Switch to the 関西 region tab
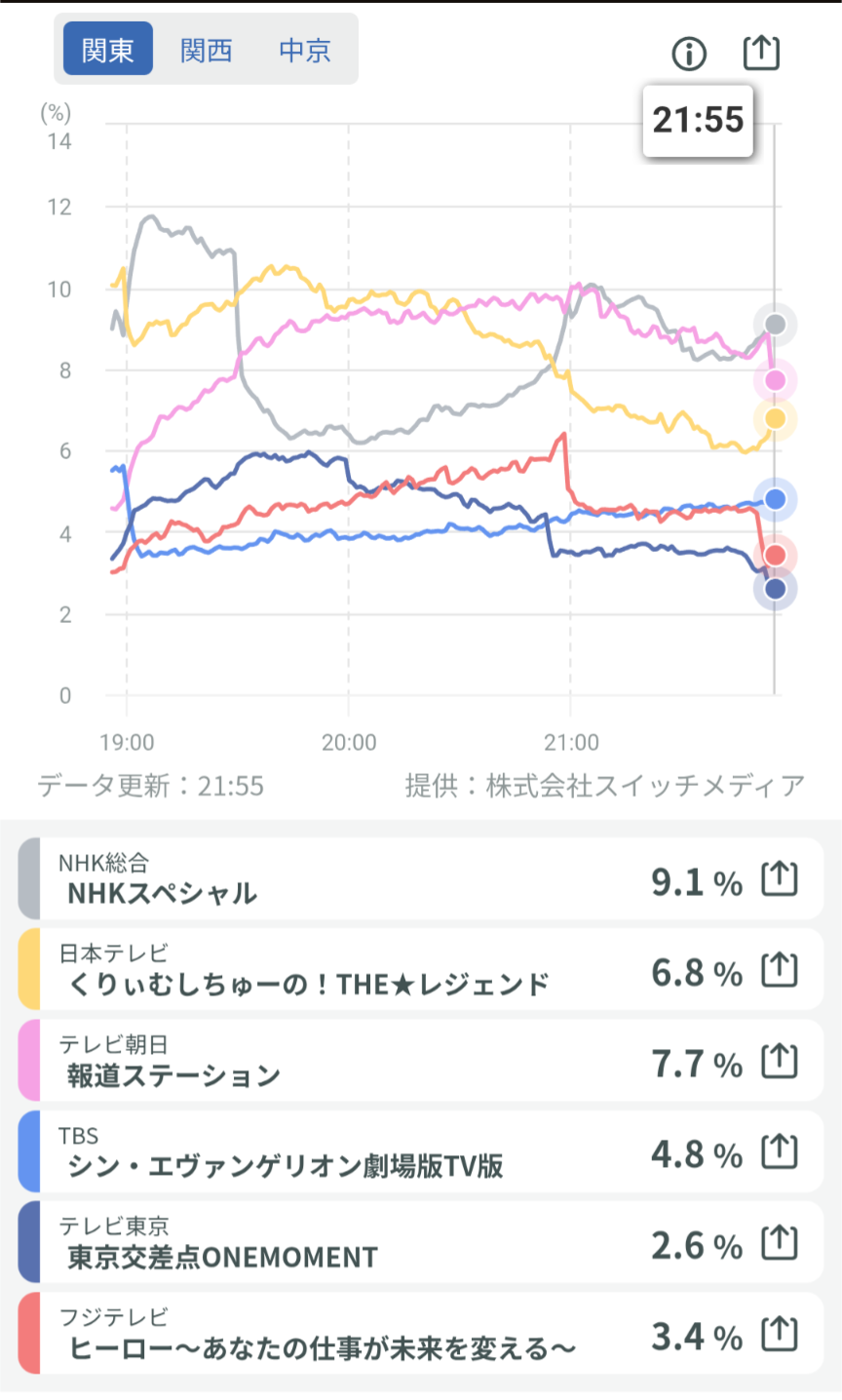 (x=207, y=50)
